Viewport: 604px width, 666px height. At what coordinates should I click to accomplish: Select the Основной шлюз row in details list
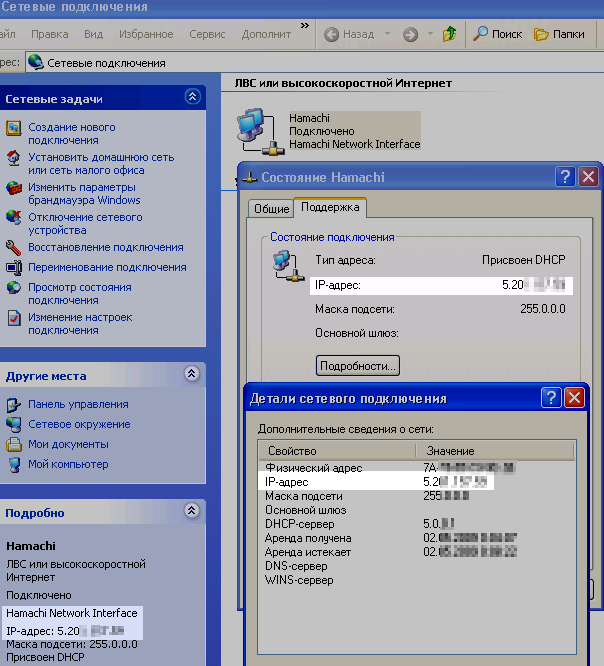pyautogui.click(x=416, y=510)
